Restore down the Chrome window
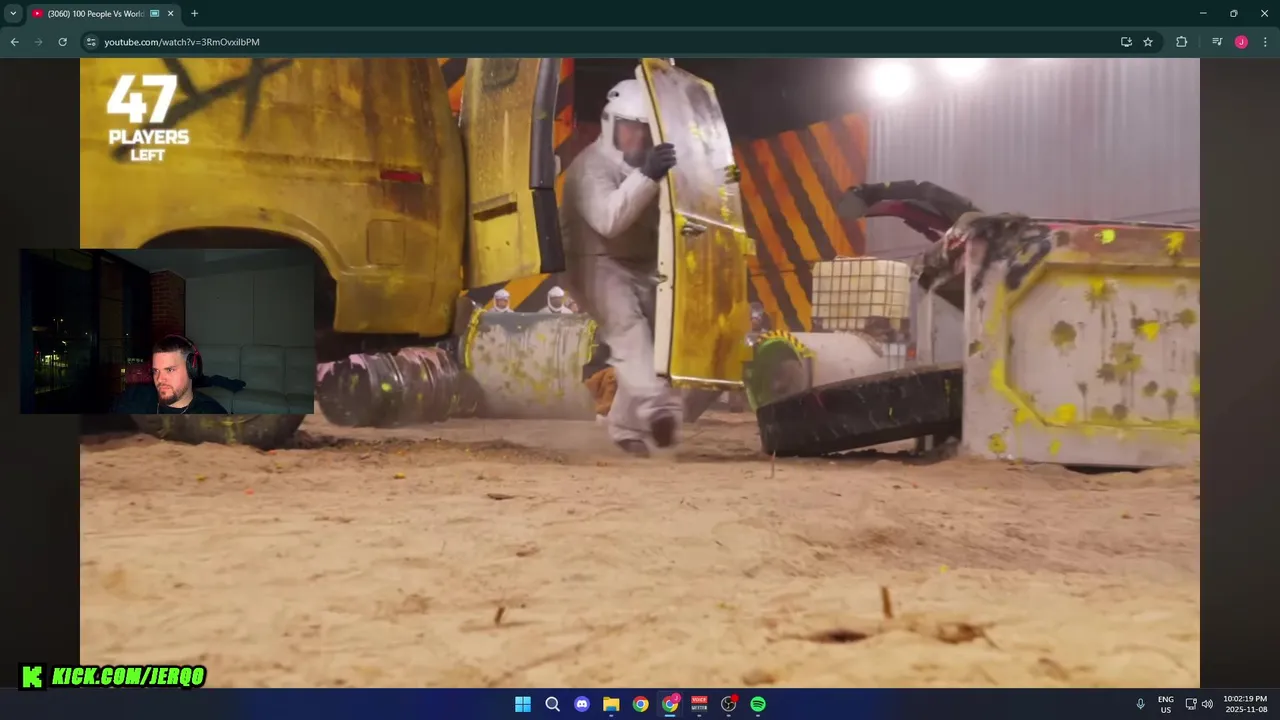The height and width of the screenshot is (720, 1280). tap(1233, 13)
